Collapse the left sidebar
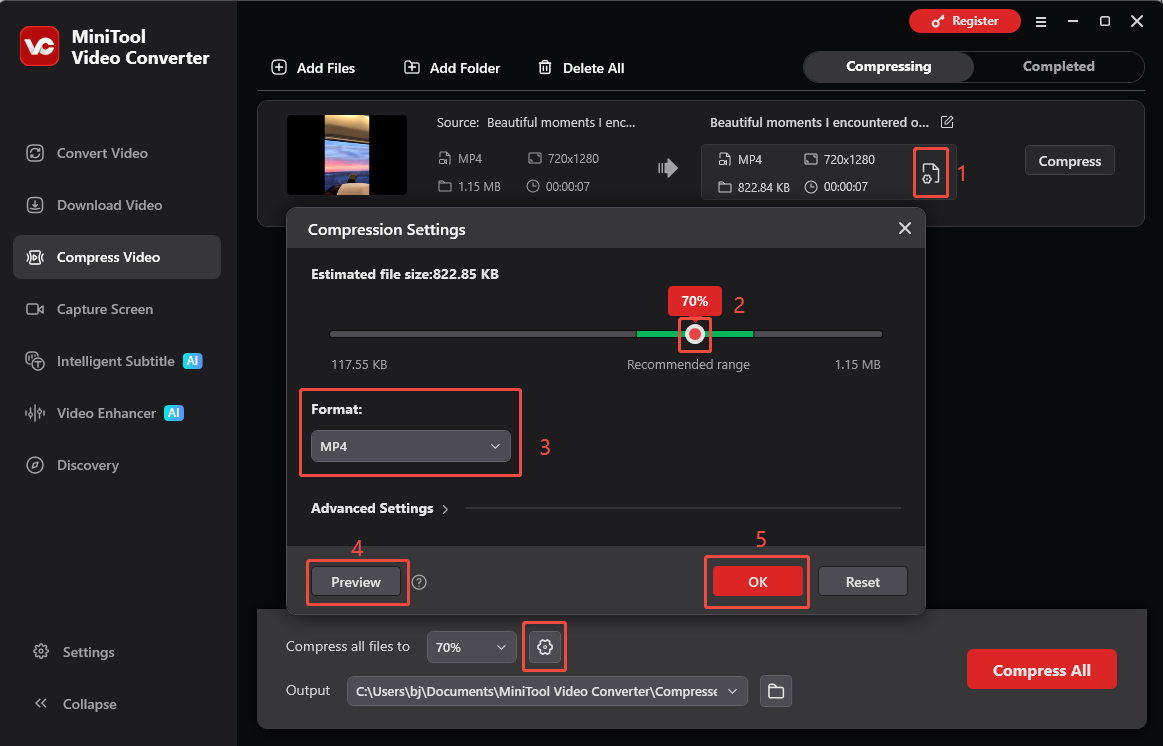This screenshot has width=1163, height=746. point(76,704)
